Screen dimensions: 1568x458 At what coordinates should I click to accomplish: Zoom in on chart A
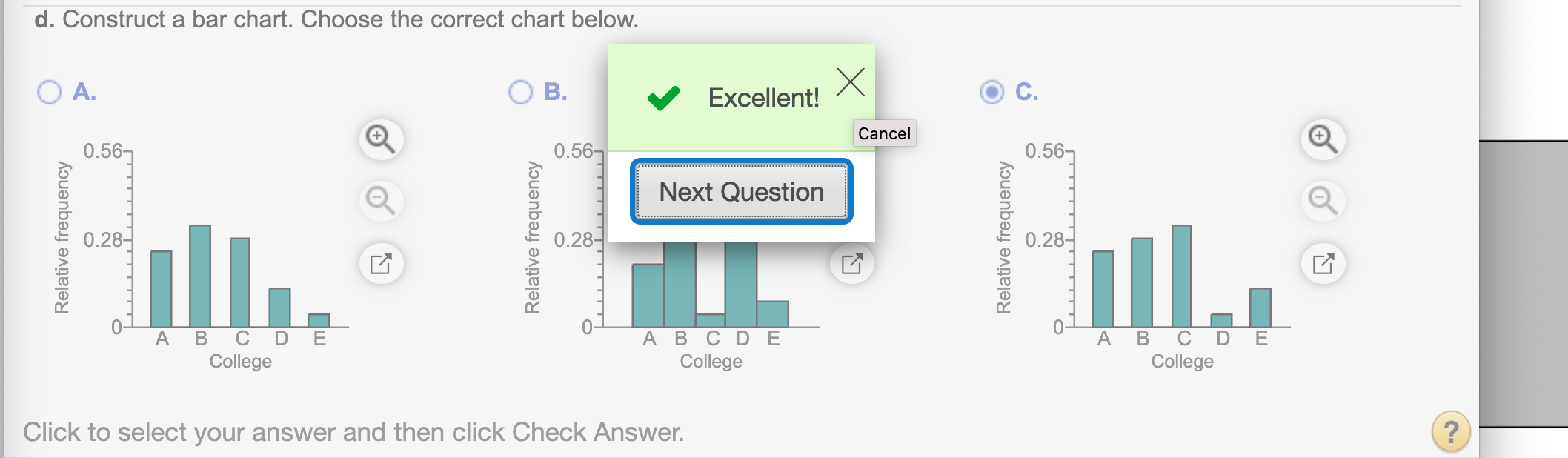pos(381,139)
